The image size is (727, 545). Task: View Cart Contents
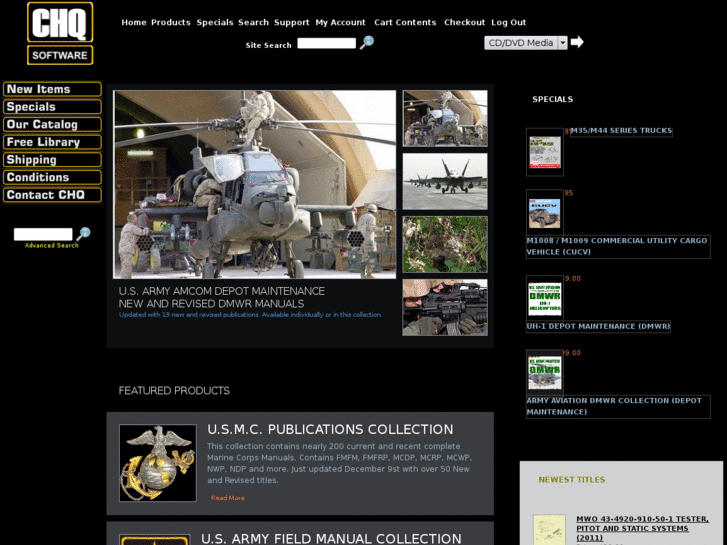(405, 22)
